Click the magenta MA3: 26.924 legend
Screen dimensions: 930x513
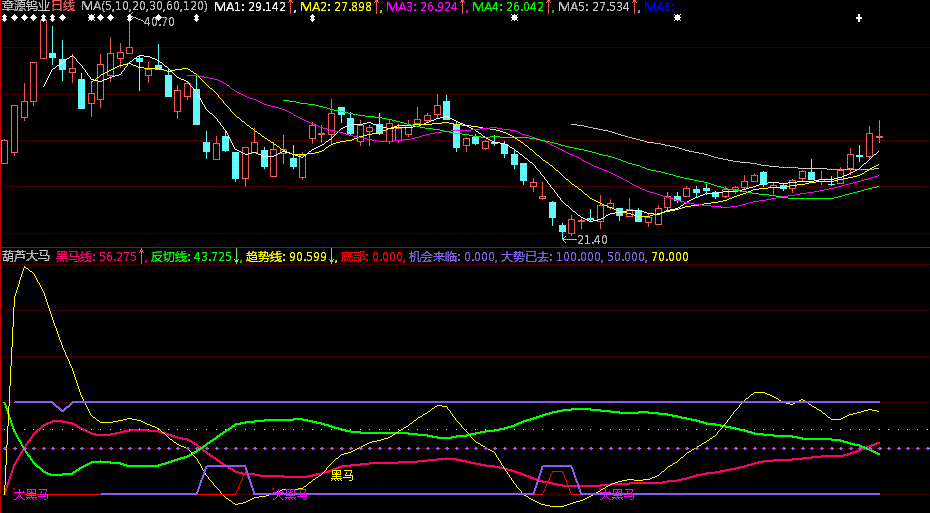[x=423, y=7]
